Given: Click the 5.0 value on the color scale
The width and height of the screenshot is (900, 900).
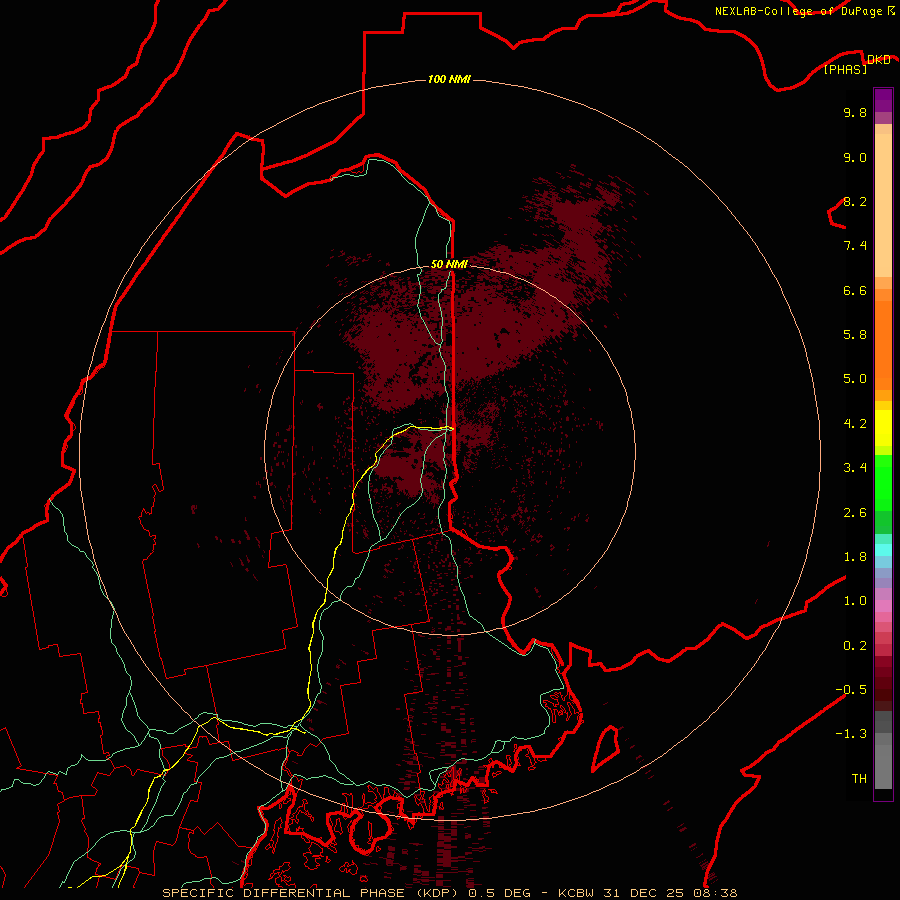Looking at the screenshot, I should (855, 379).
